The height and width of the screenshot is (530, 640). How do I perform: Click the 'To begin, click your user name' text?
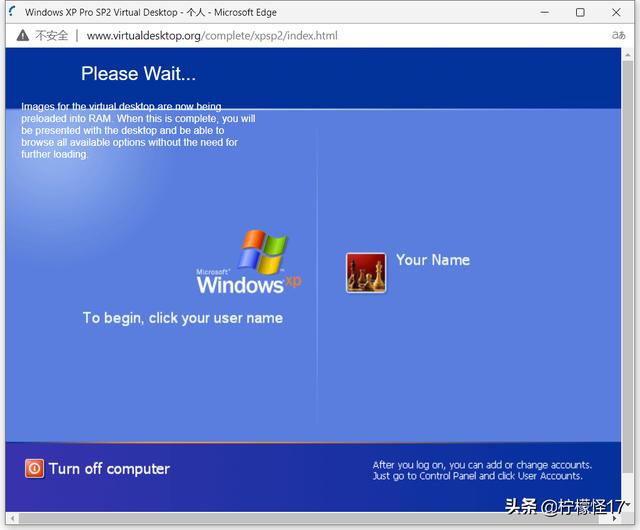(x=182, y=318)
